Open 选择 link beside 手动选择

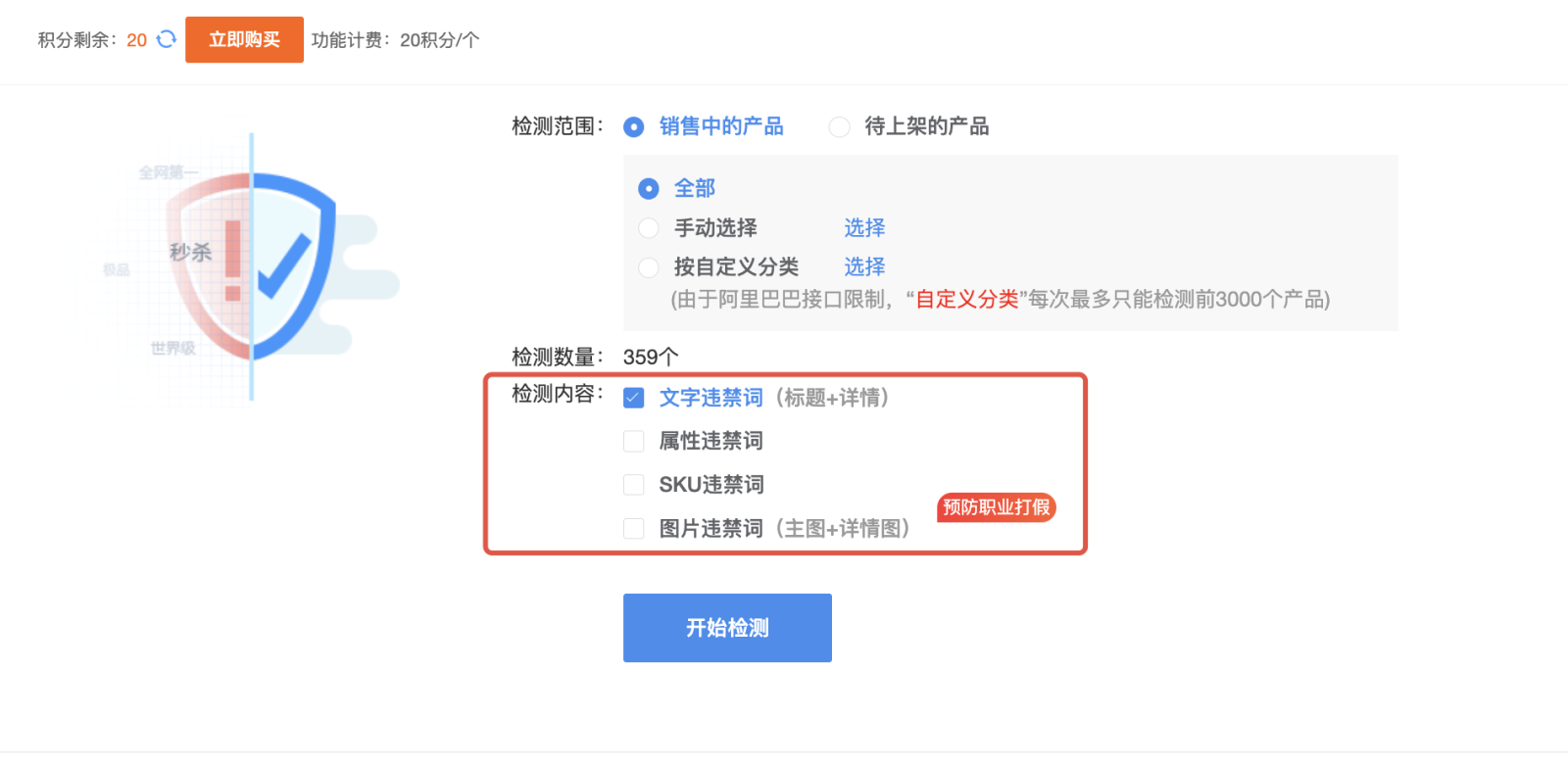[864, 228]
